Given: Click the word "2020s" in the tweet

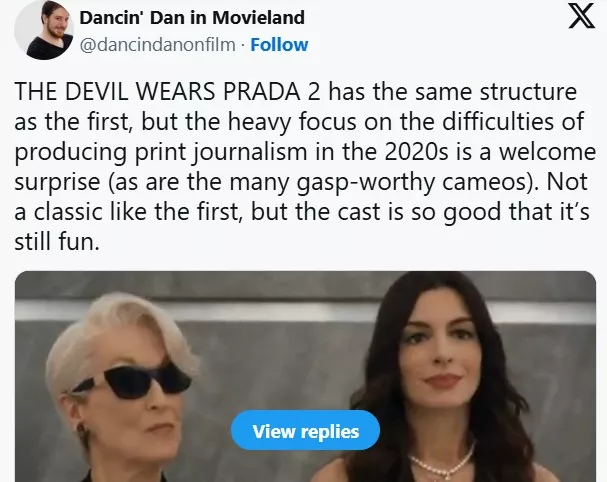Looking at the screenshot, I should 417,152.
